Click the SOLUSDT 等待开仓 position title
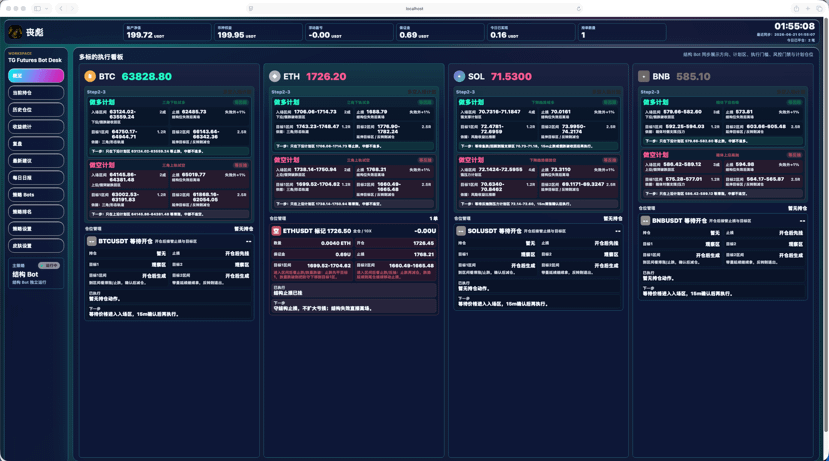Viewport: 829px width, 461px height. pos(495,231)
